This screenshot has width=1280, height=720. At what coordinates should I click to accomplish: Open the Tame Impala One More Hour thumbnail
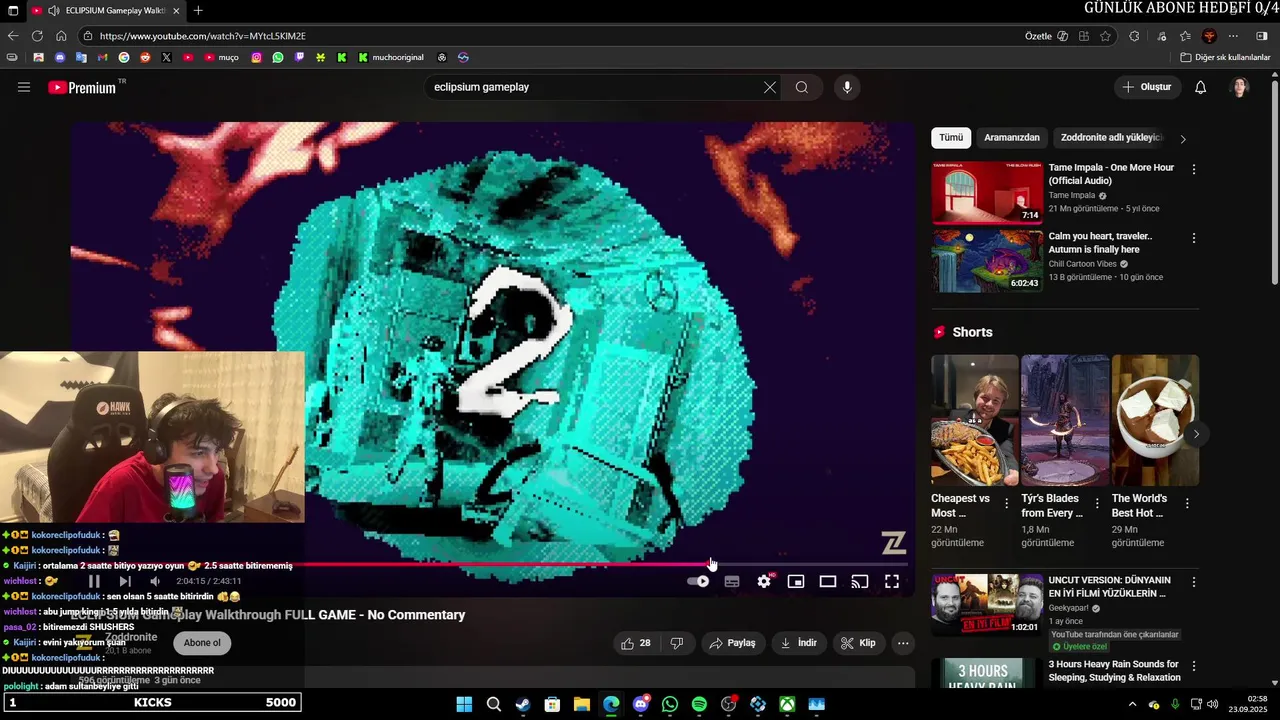point(987,193)
